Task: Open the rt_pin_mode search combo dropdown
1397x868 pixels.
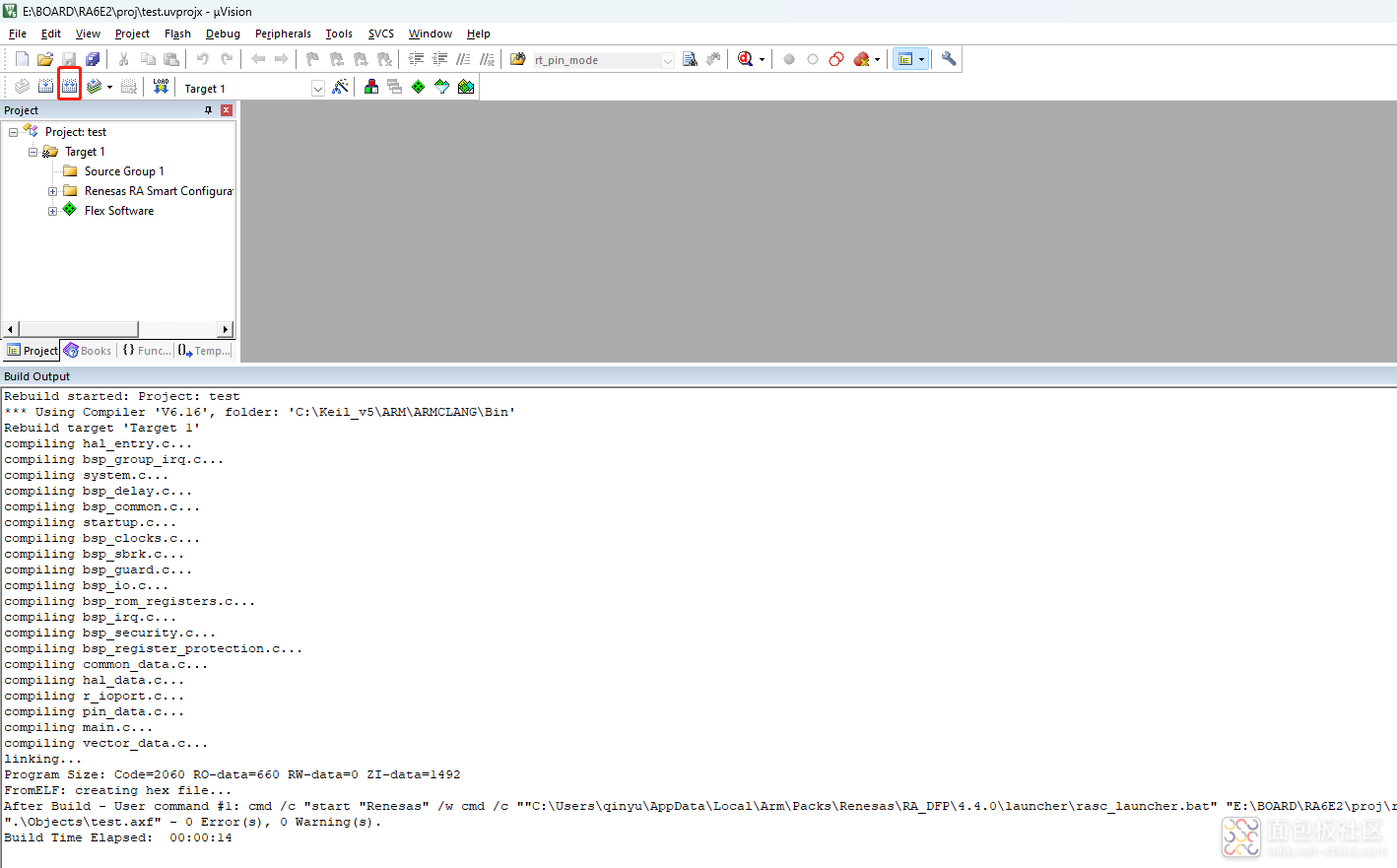Action: pyautogui.click(x=668, y=60)
